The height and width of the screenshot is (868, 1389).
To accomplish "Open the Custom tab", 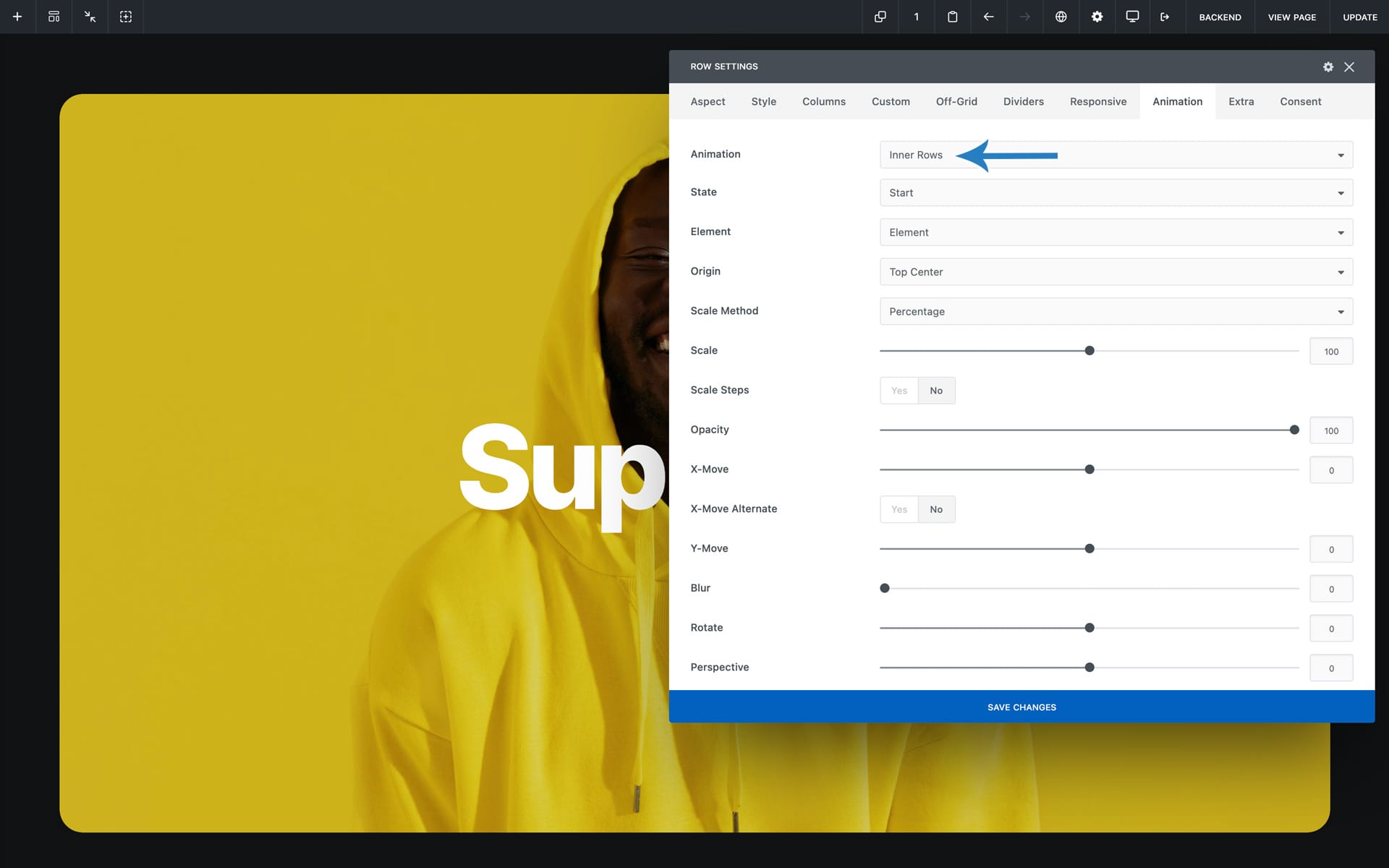I will click(x=891, y=101).
